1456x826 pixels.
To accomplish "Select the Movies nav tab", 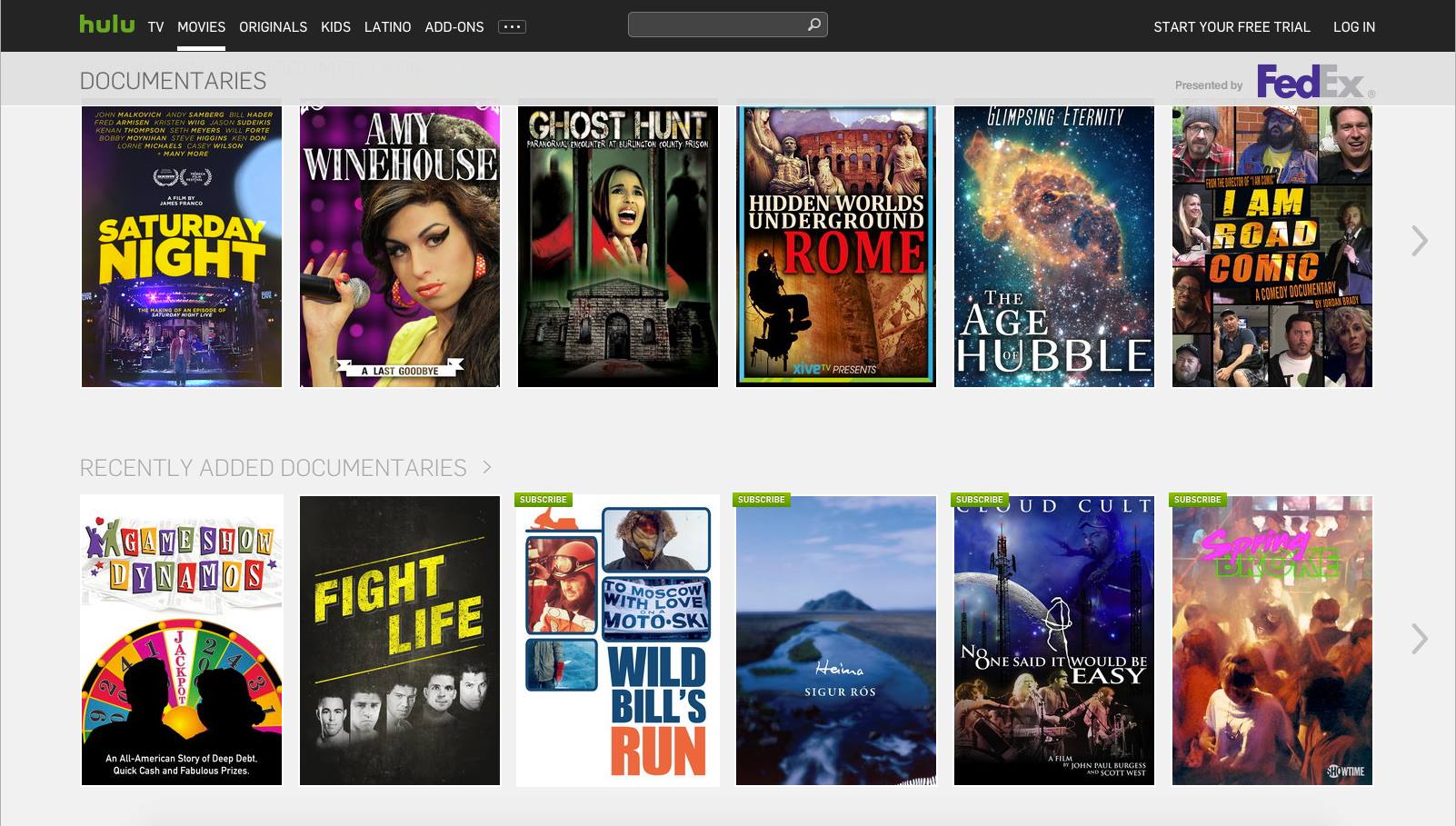I will (x=202, y=27).
